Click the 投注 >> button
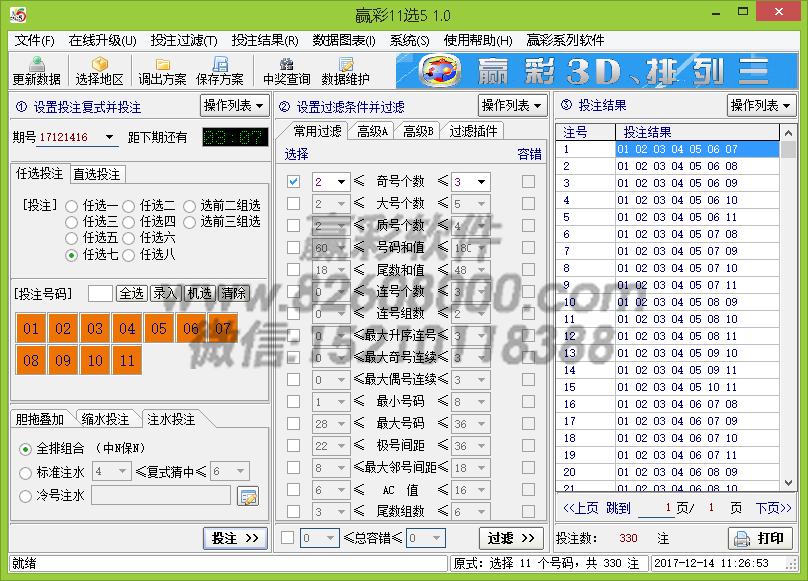The image size is (808, 581). click(x=235, y=538)
